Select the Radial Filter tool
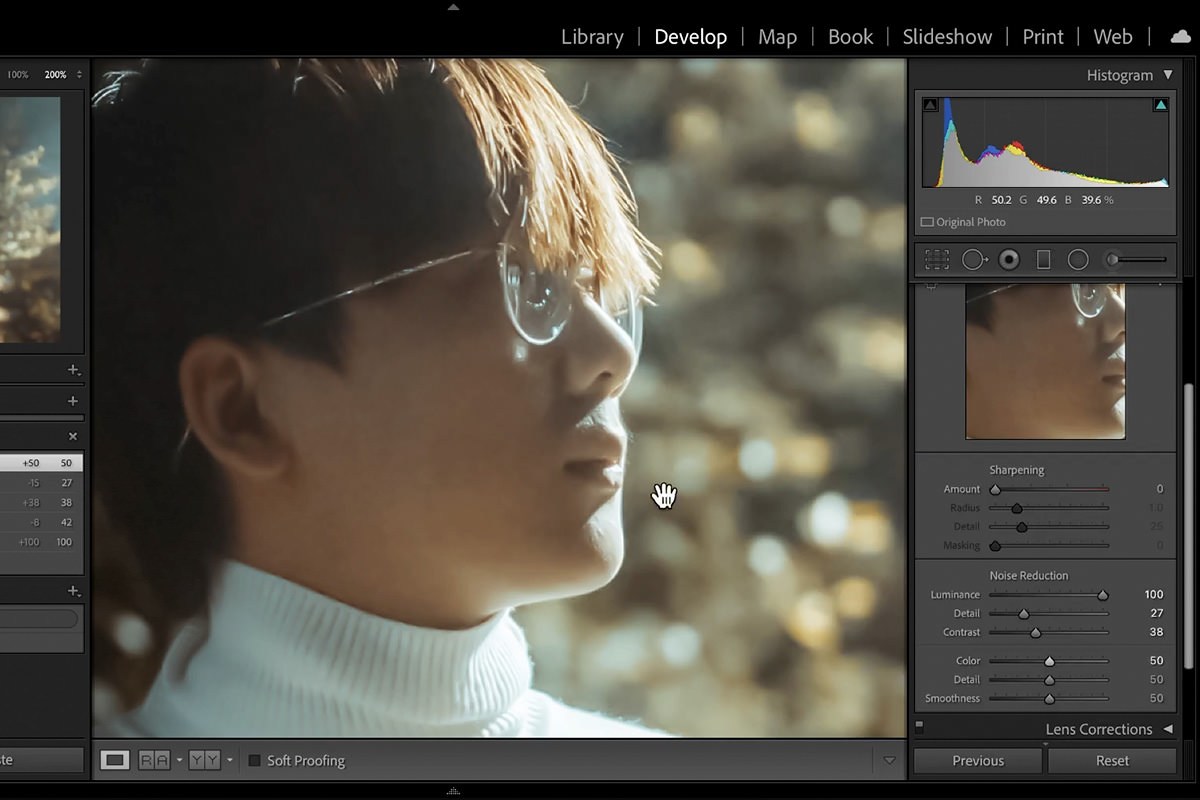 point(1078,260)
